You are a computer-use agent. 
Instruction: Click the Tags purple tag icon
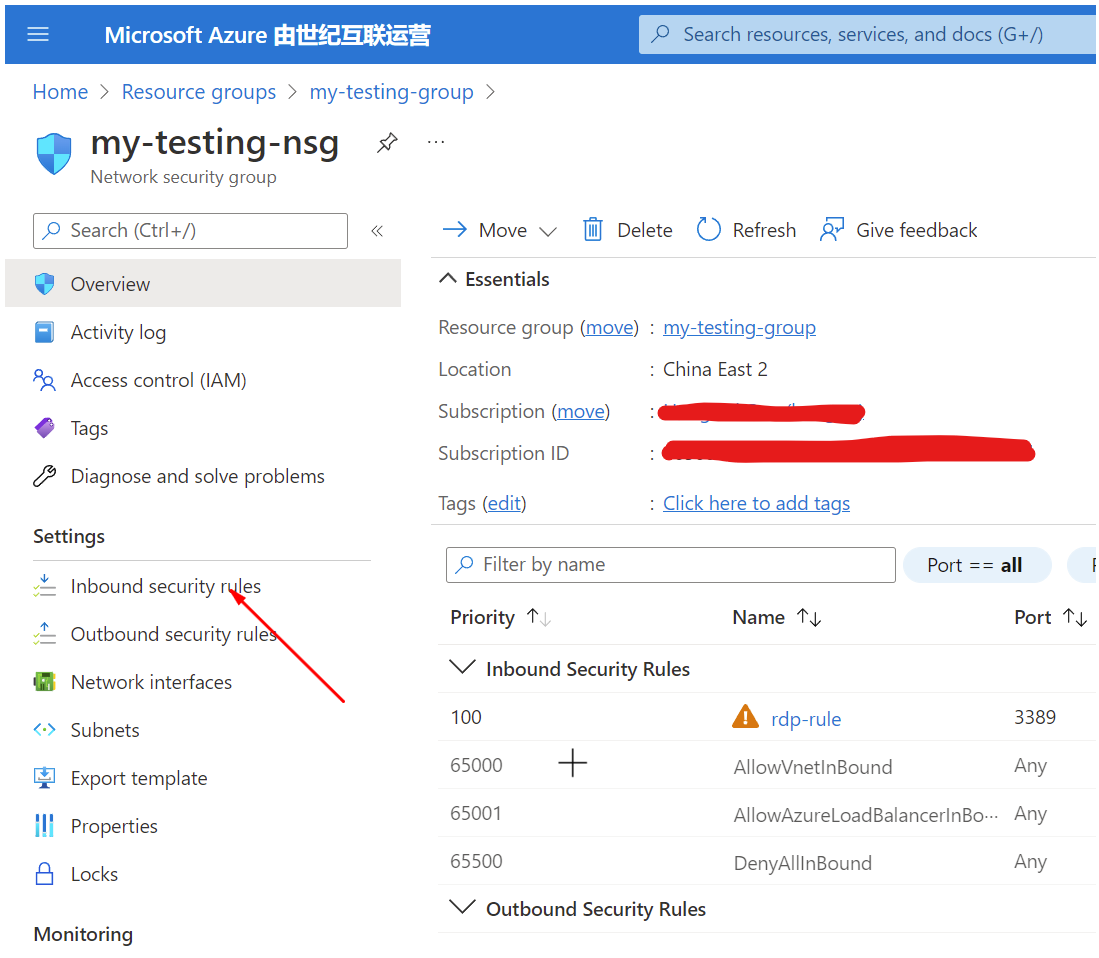(x=45, y=427)
